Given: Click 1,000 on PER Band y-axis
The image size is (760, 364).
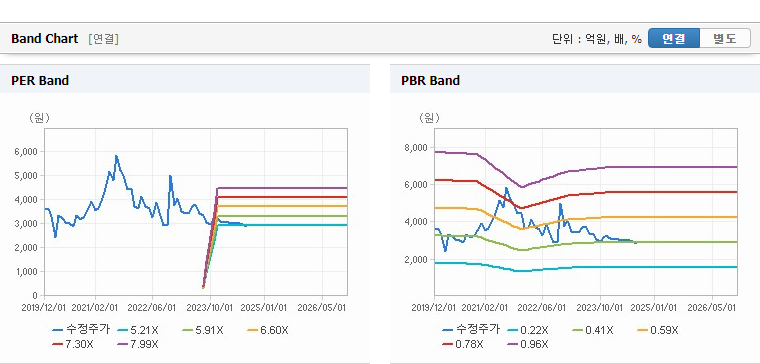Looking at the screenshot, I should click(x=28, y=271).
